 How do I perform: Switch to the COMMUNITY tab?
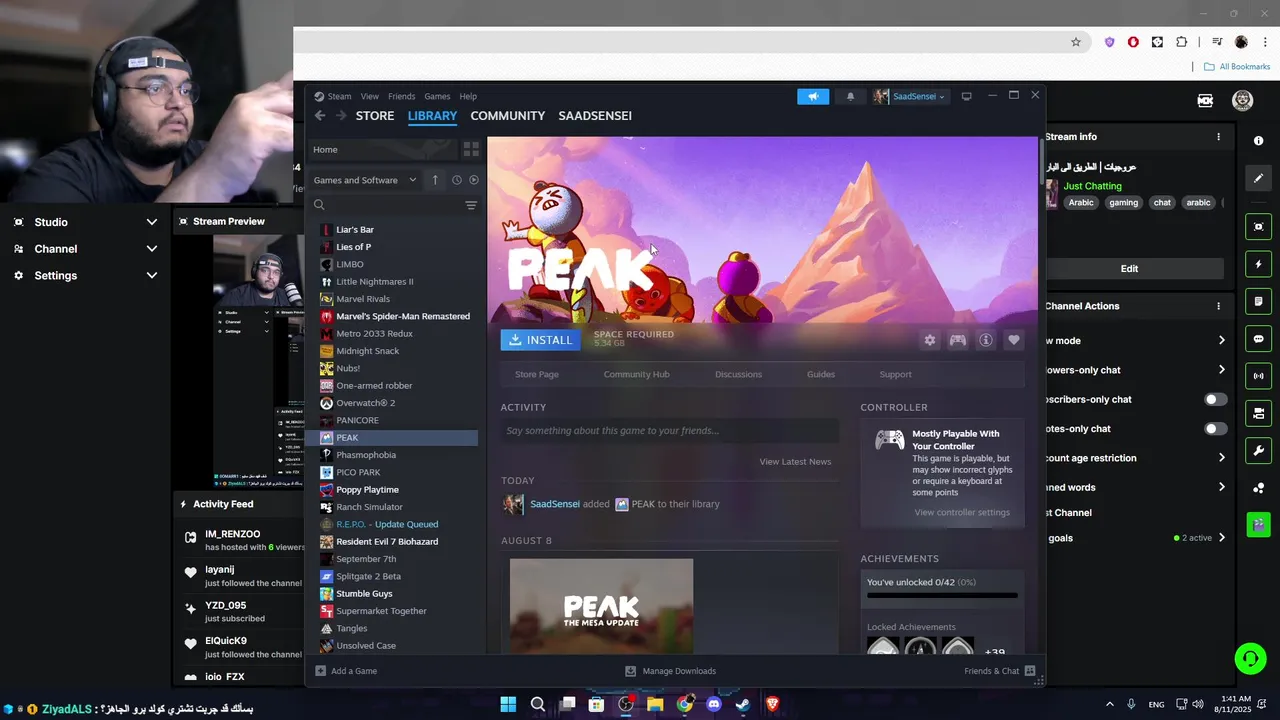click(x=508, y=116)
